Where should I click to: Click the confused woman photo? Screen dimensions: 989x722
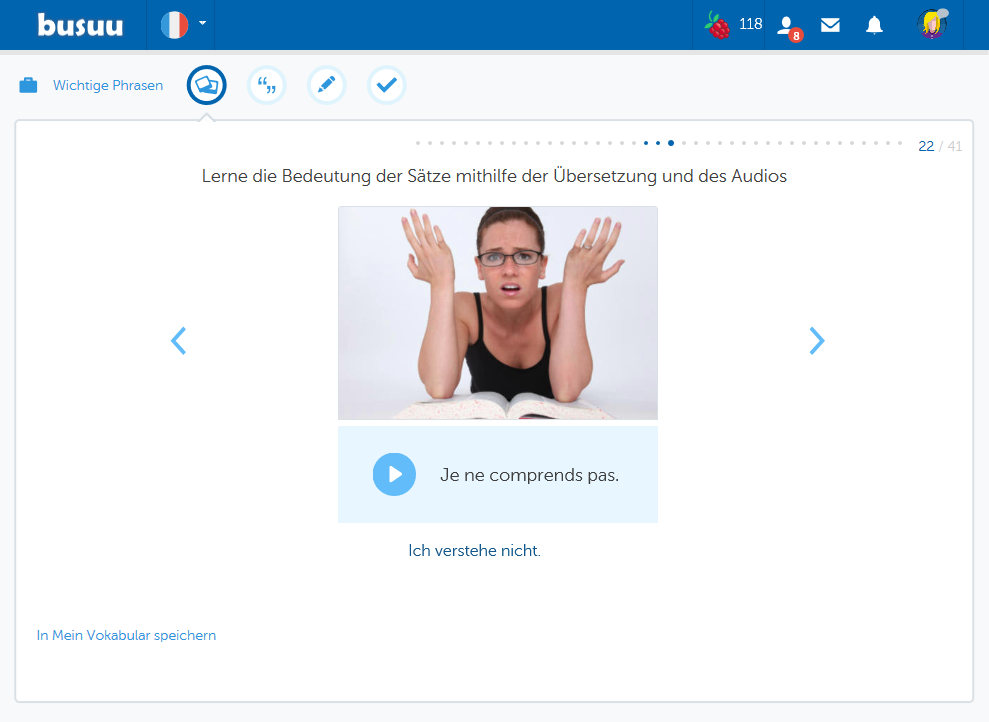(x=498, y=313)
